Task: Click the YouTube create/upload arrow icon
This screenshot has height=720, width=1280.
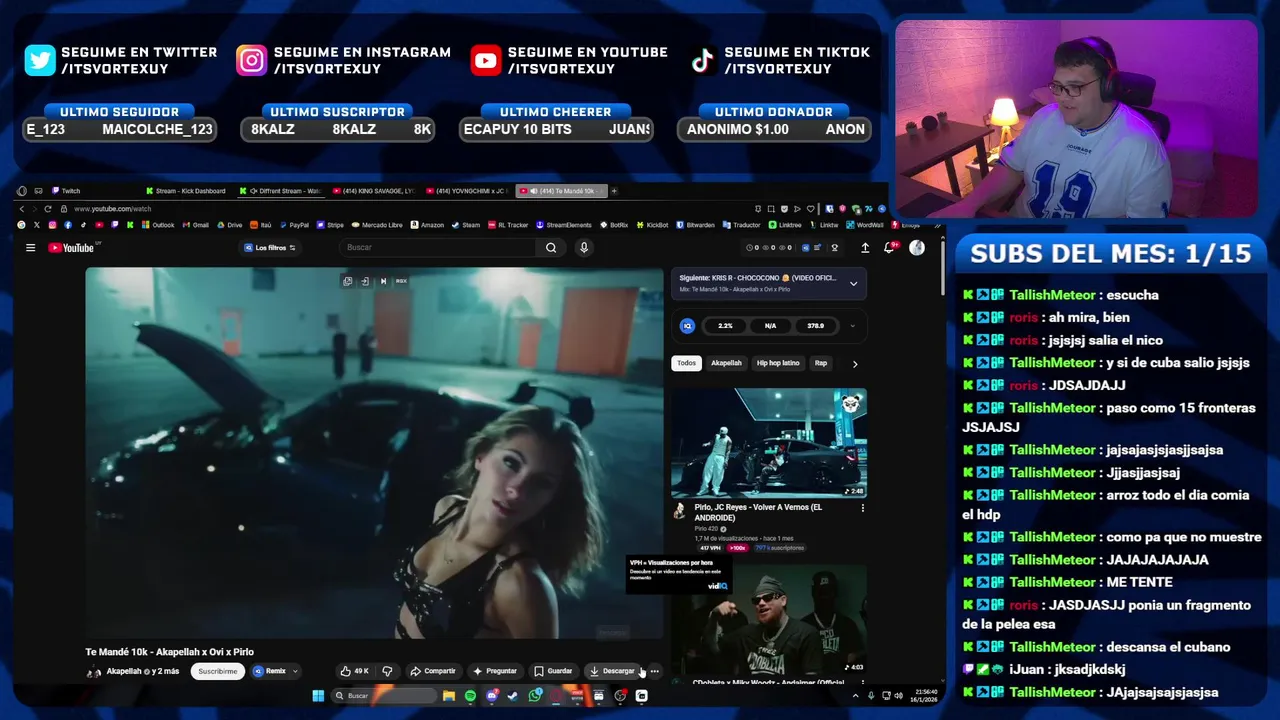Action: 865,248
